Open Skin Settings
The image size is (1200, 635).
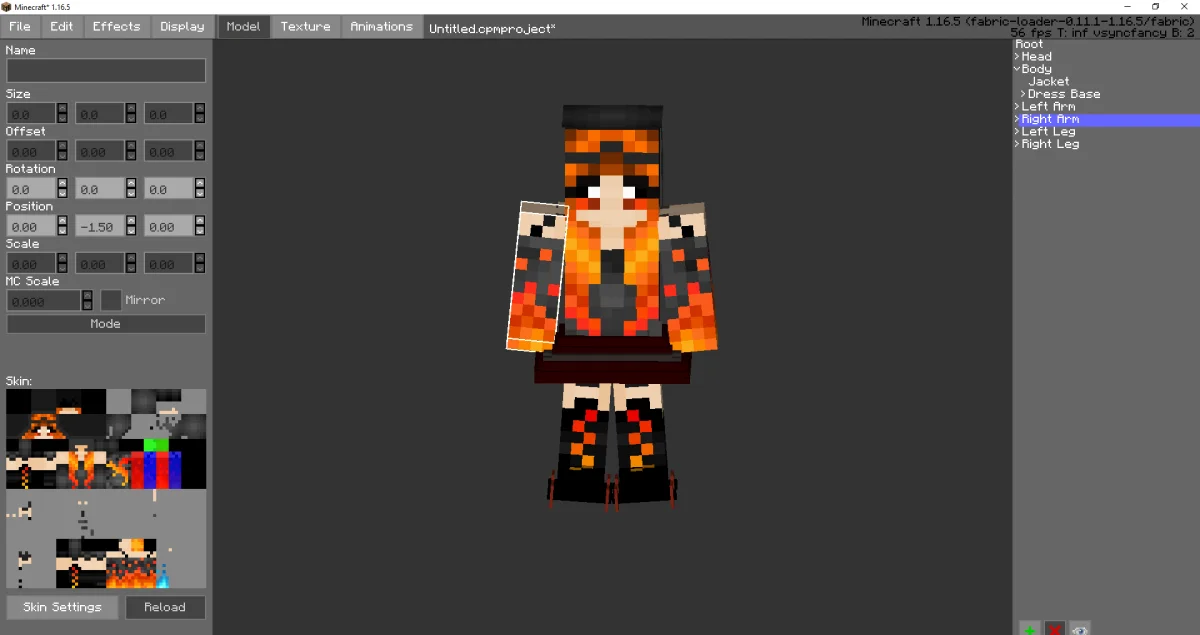[x=62, y=607]
